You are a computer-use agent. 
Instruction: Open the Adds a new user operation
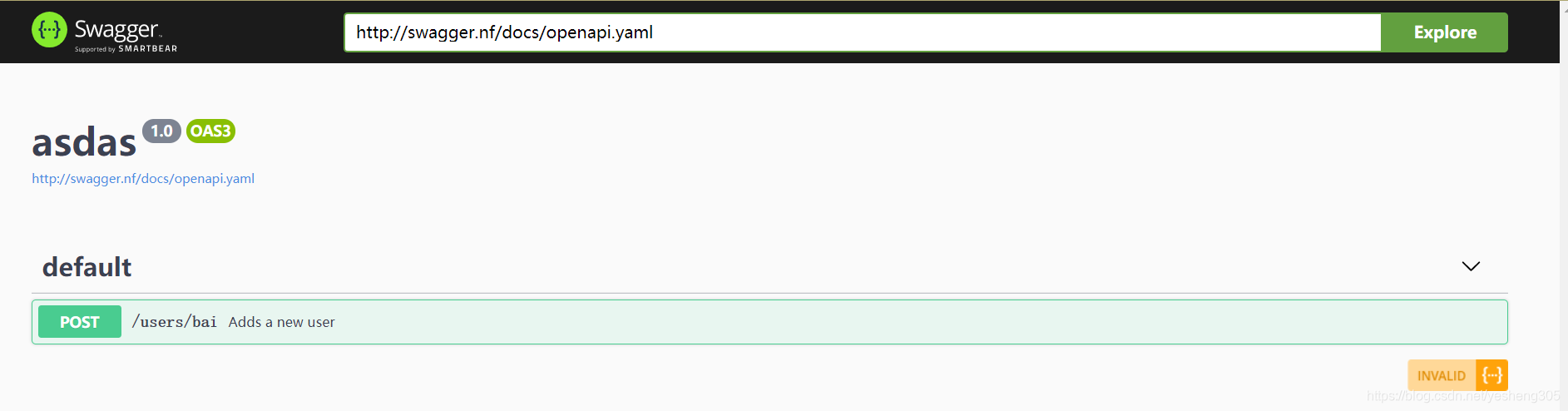[x=281, y=322]
